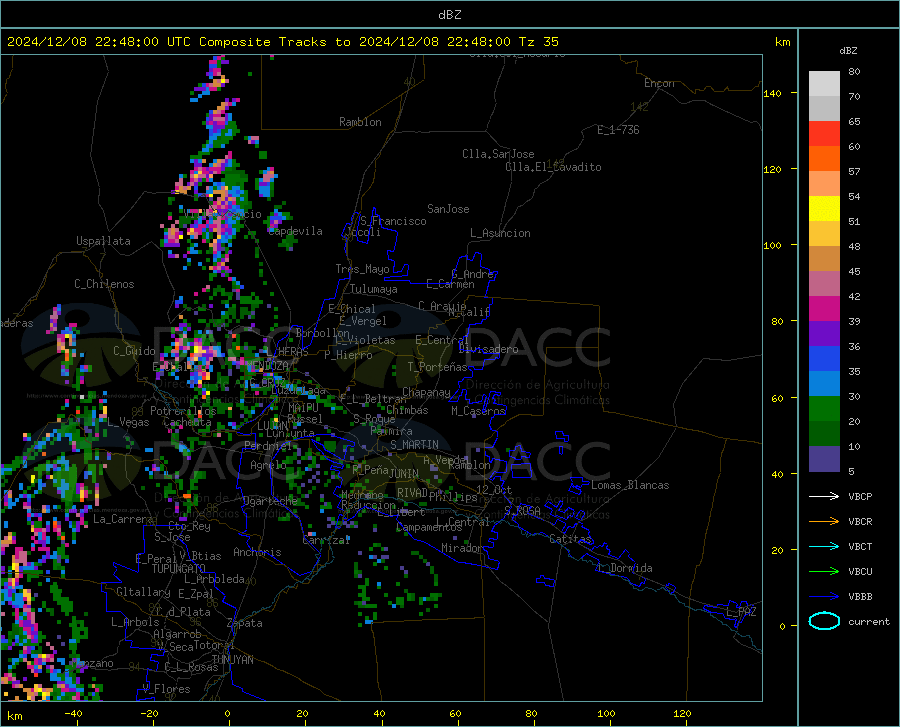Click the Zapata map label

click(245, 623)
